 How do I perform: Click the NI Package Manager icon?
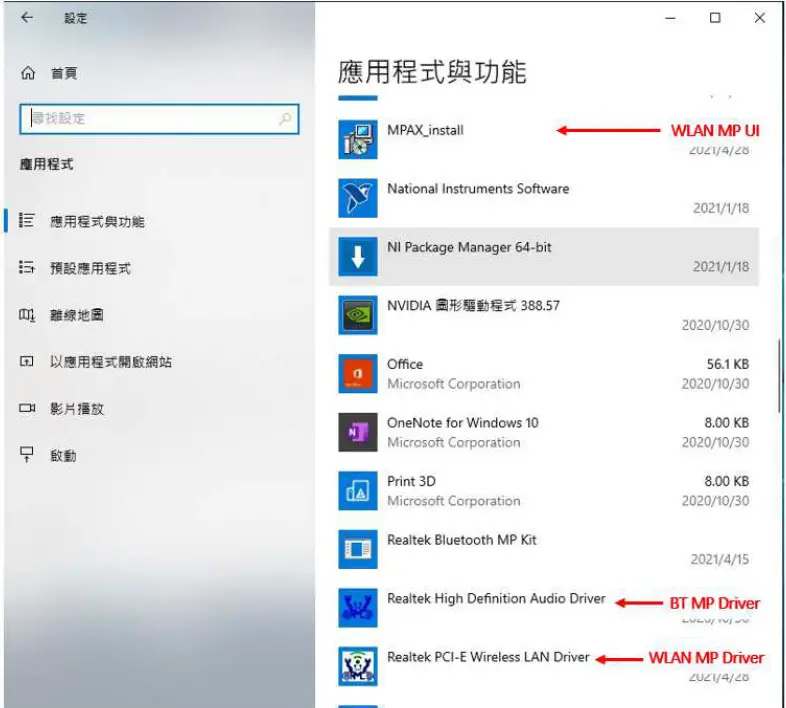click(357, 257)
